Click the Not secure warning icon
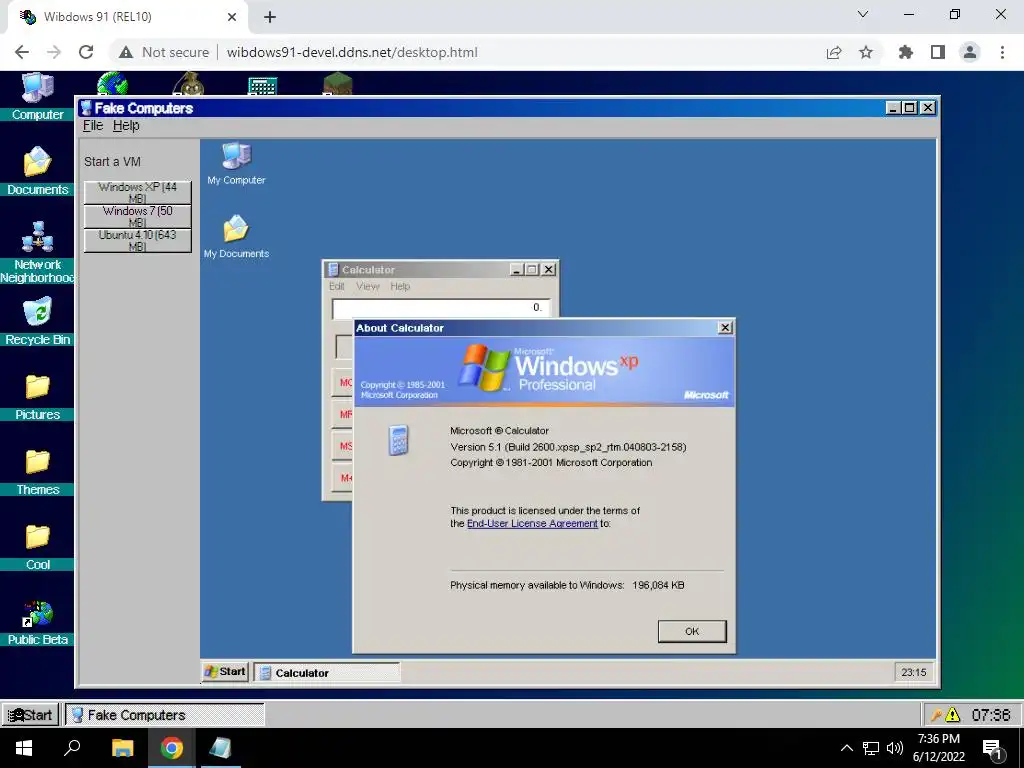The image size is (1024, 768). 126,52
